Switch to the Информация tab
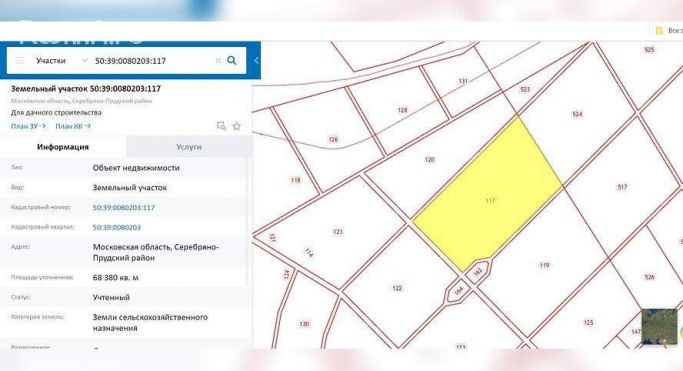This screenshot has width=683, height=371. (x=63, y=147)
